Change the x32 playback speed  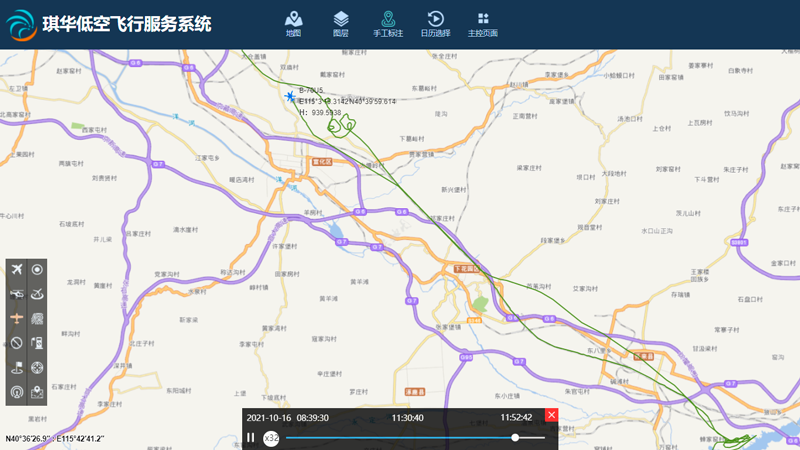[271, 438]
